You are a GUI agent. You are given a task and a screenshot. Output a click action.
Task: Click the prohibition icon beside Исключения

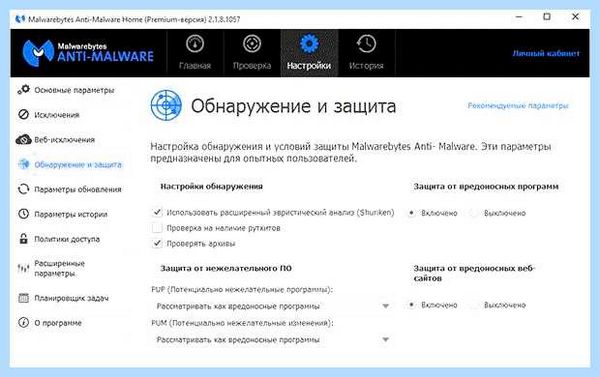pos(23,114)
